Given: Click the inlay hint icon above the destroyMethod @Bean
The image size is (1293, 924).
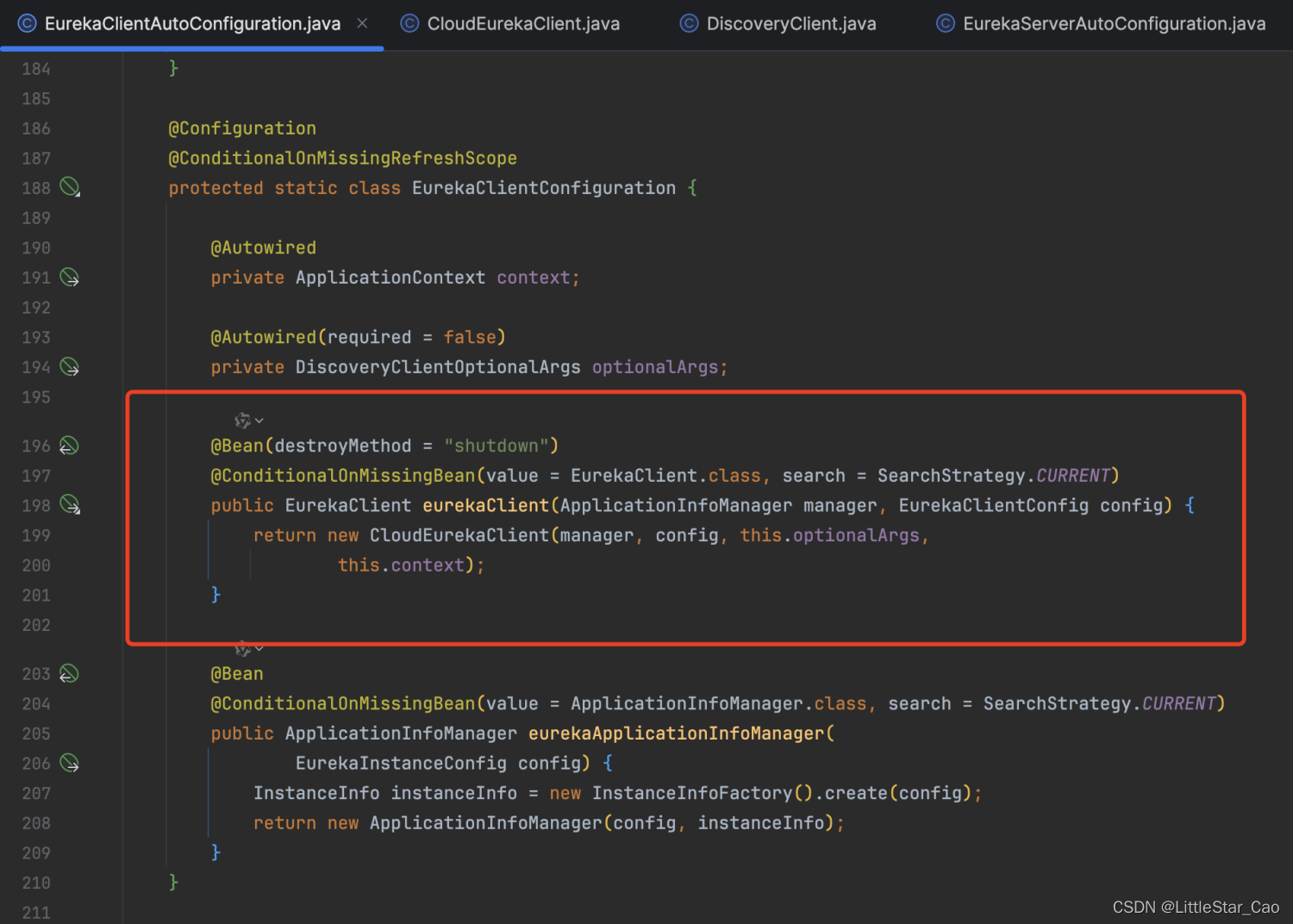Looking at the screenshot, I should pos(243,420).
